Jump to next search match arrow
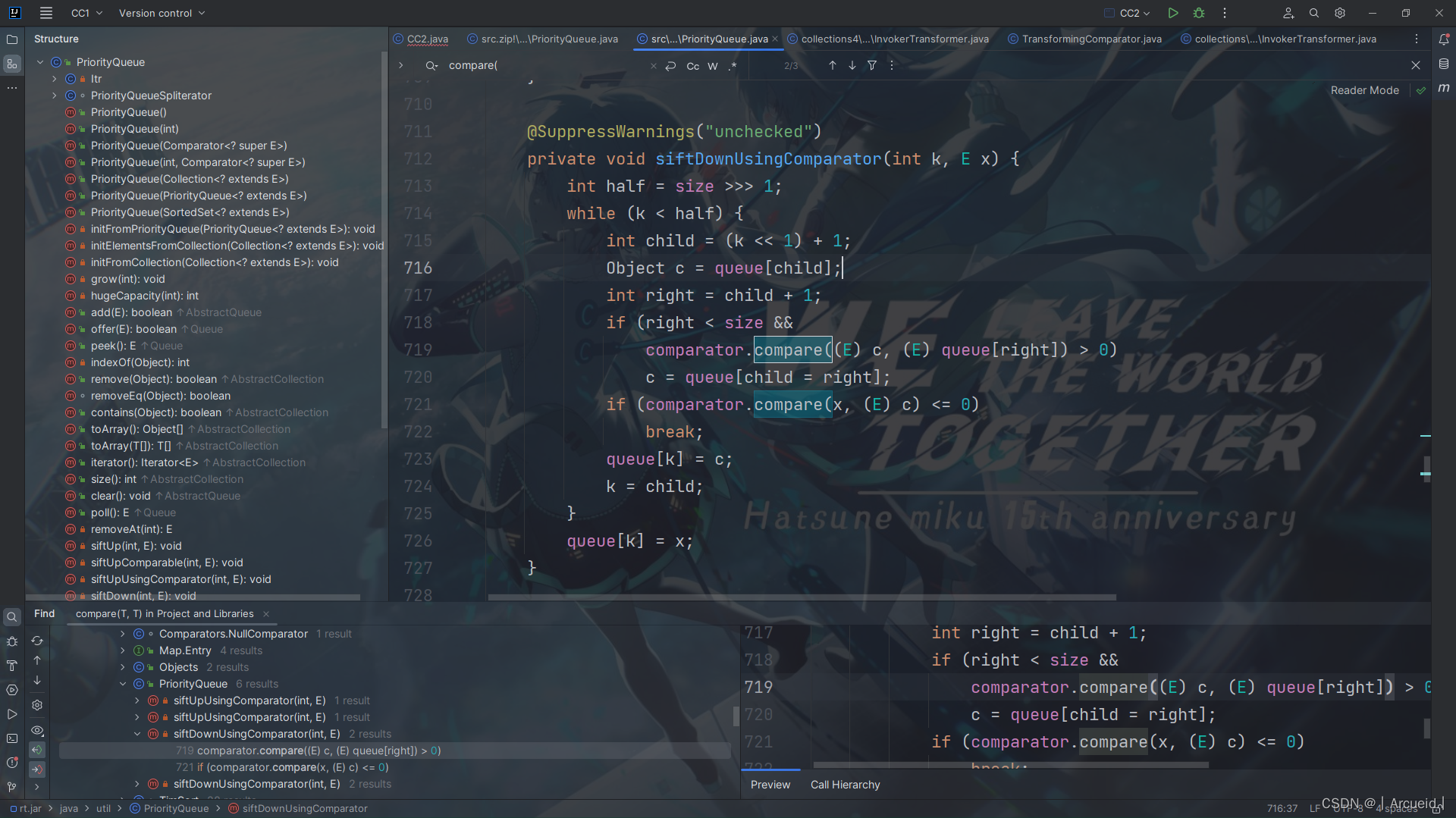Screen dimensions: 1456x818 pyautogui.click(x=852, y=65)
